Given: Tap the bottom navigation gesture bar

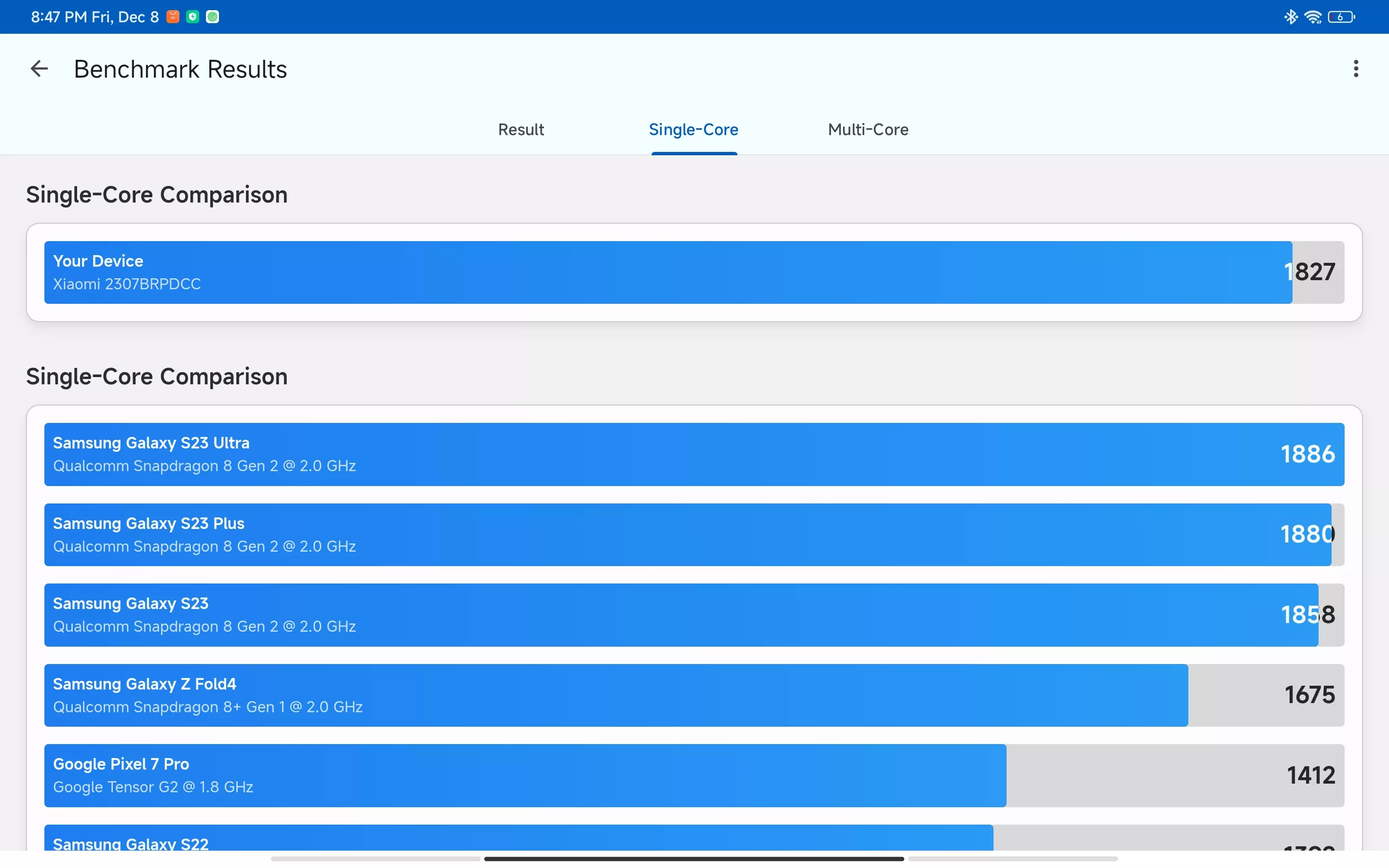Looking at the screenshot, I should tap(694, 859).
